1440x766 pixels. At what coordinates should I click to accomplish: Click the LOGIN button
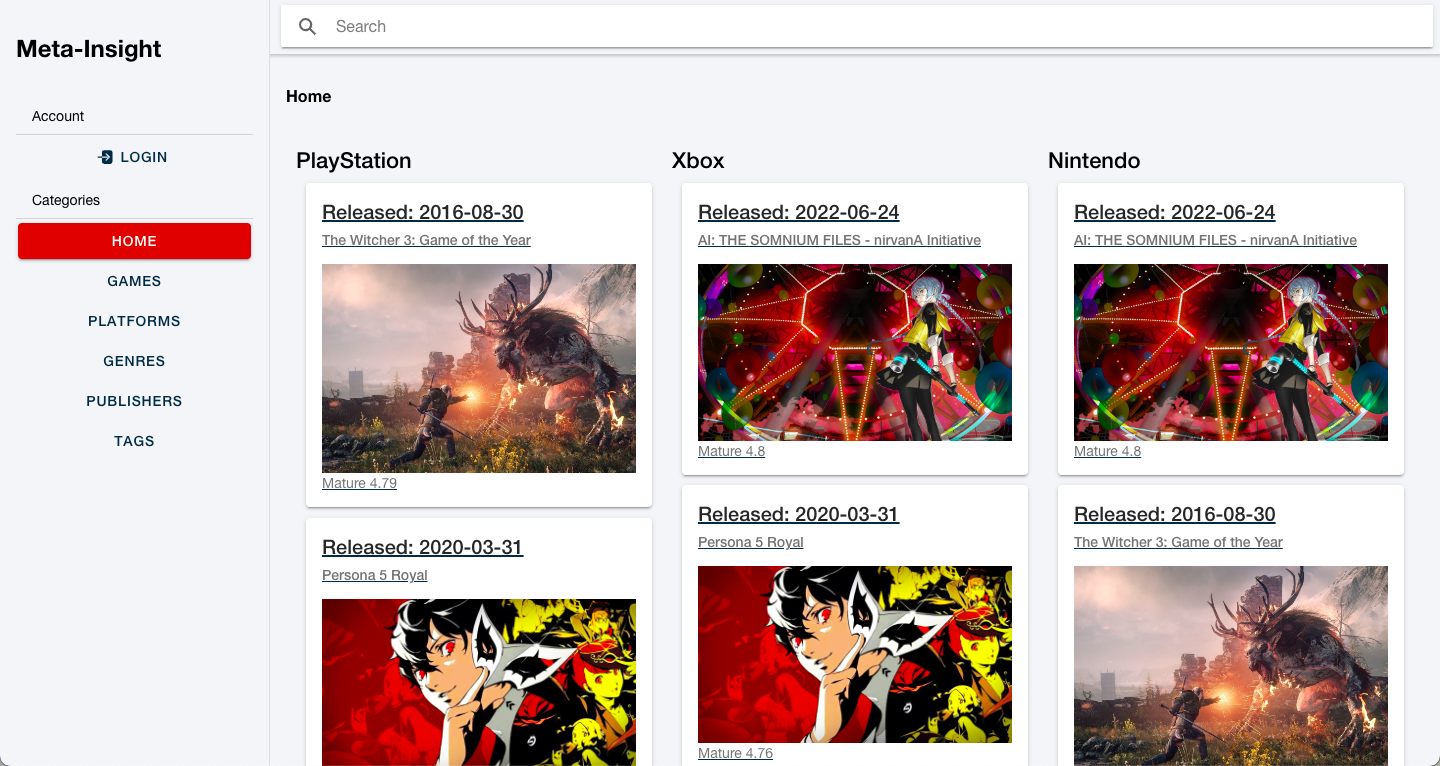pos(134,157)
